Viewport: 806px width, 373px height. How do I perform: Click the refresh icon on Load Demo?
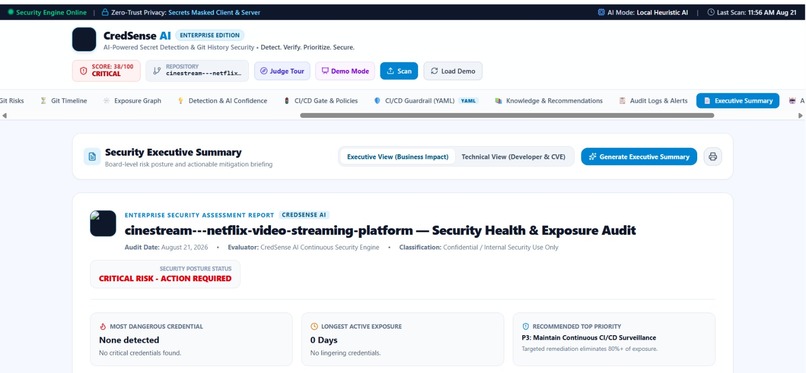pyautogui.click(x=434, y=71)
